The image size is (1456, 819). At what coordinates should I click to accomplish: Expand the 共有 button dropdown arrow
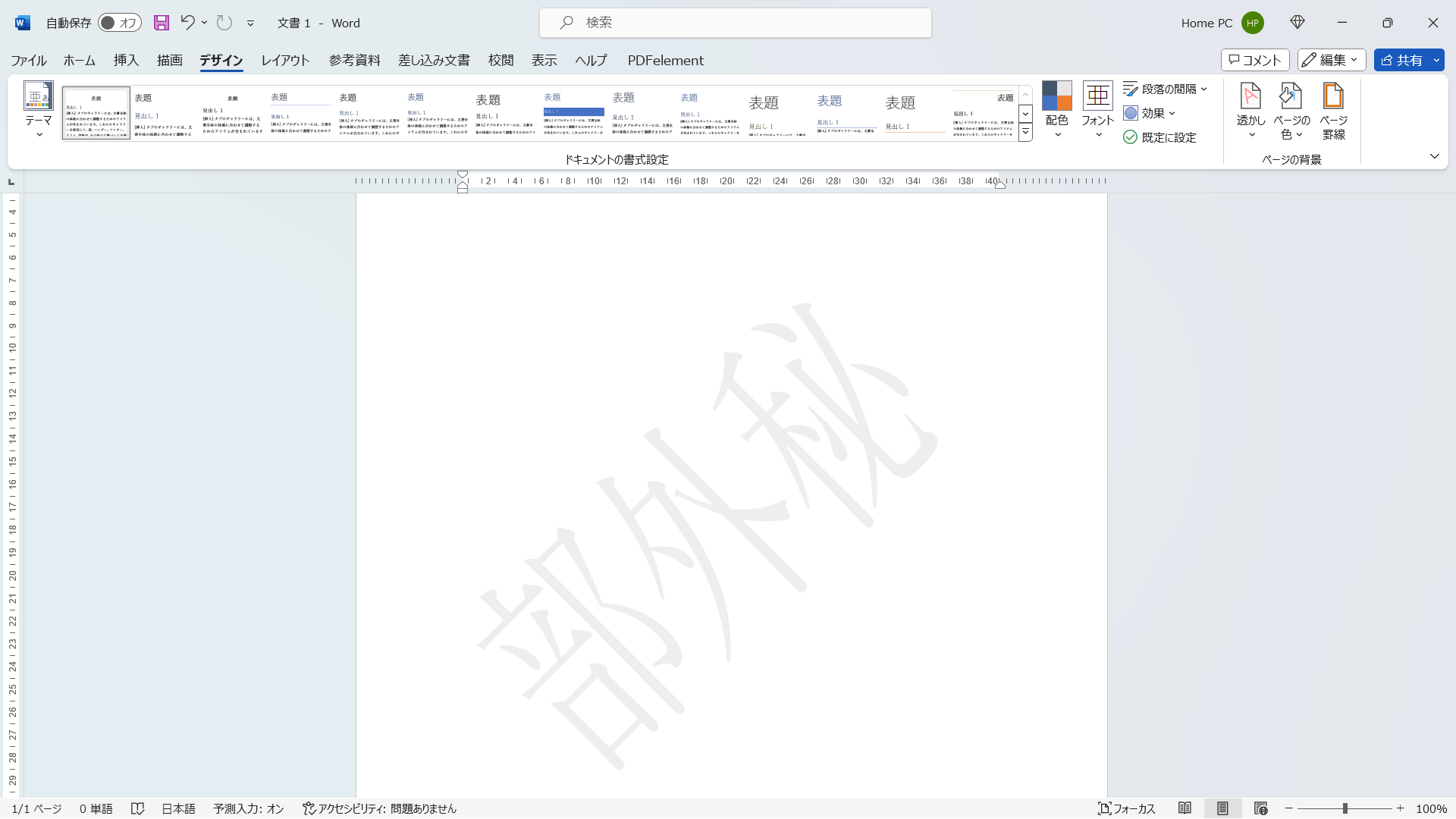tap(1436, 60)
